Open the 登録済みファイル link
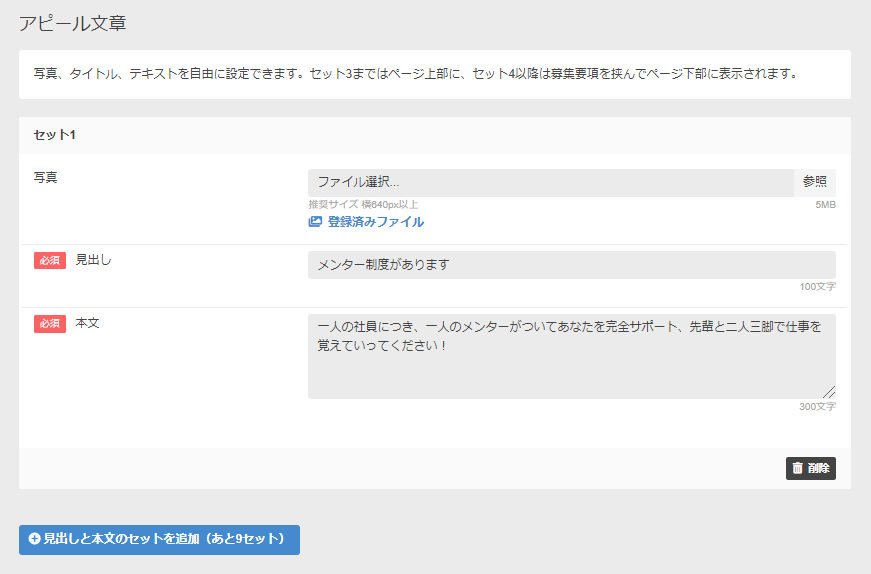 pyautogui.click(x=375, y=222)
